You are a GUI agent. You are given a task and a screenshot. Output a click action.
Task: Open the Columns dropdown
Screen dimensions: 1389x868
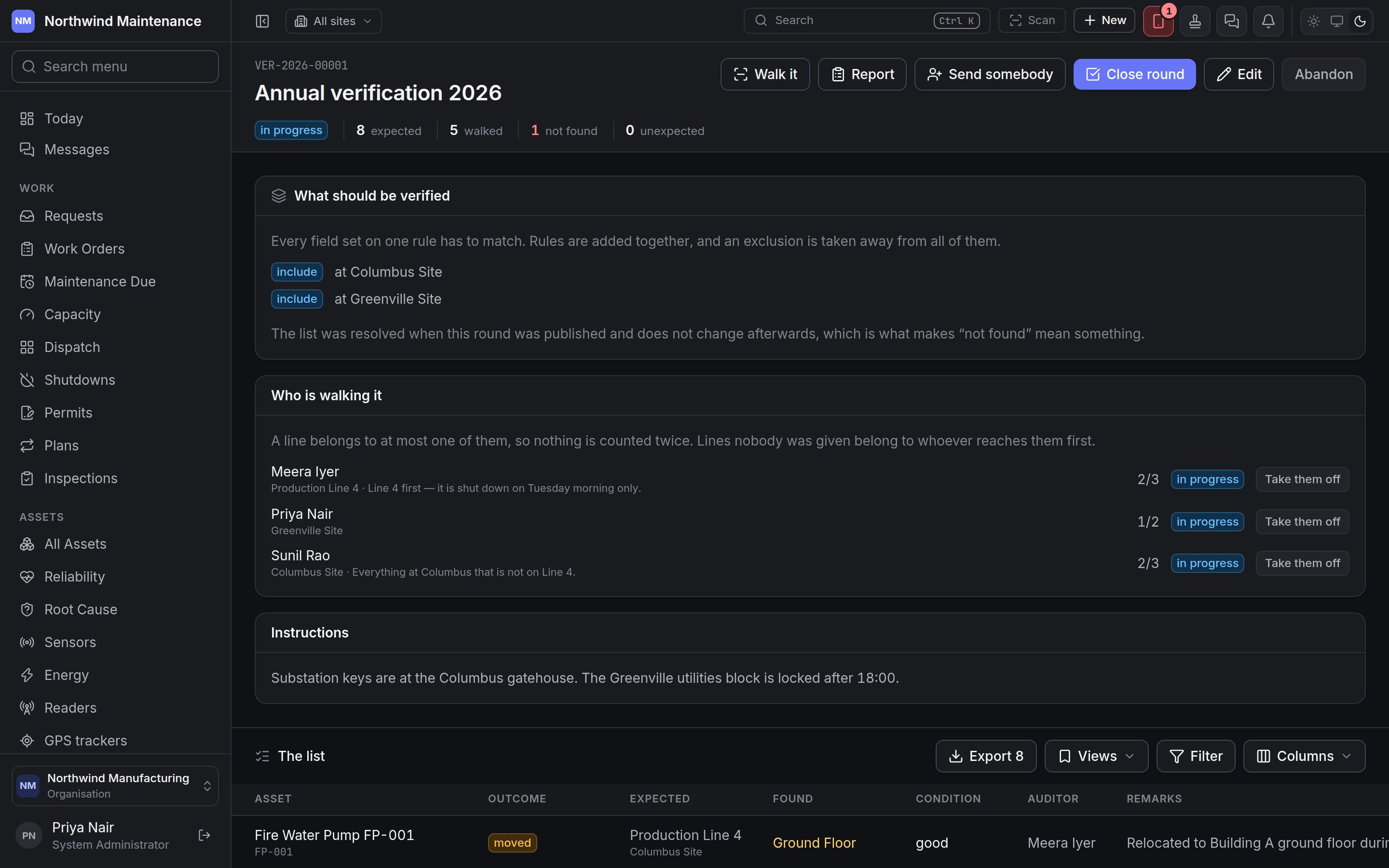(1304, 756)
